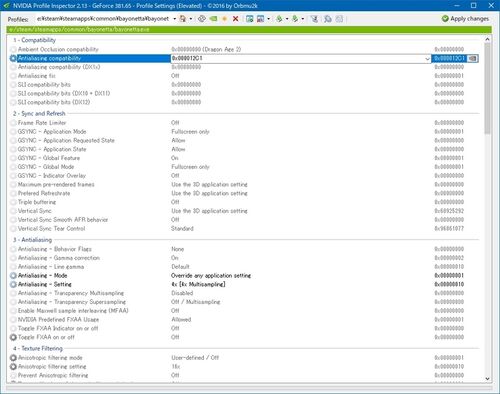The width and height of the screenshot is (500, 394).
Task: Click gear icon beside selected Antialiasing compatibility
Action: (x=13, y=58)
